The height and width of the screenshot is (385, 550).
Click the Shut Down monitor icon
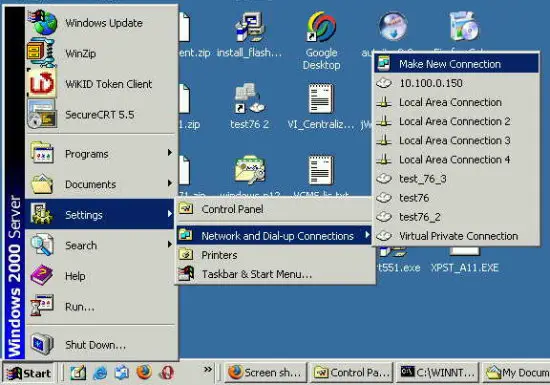click(x=42, y=344)
